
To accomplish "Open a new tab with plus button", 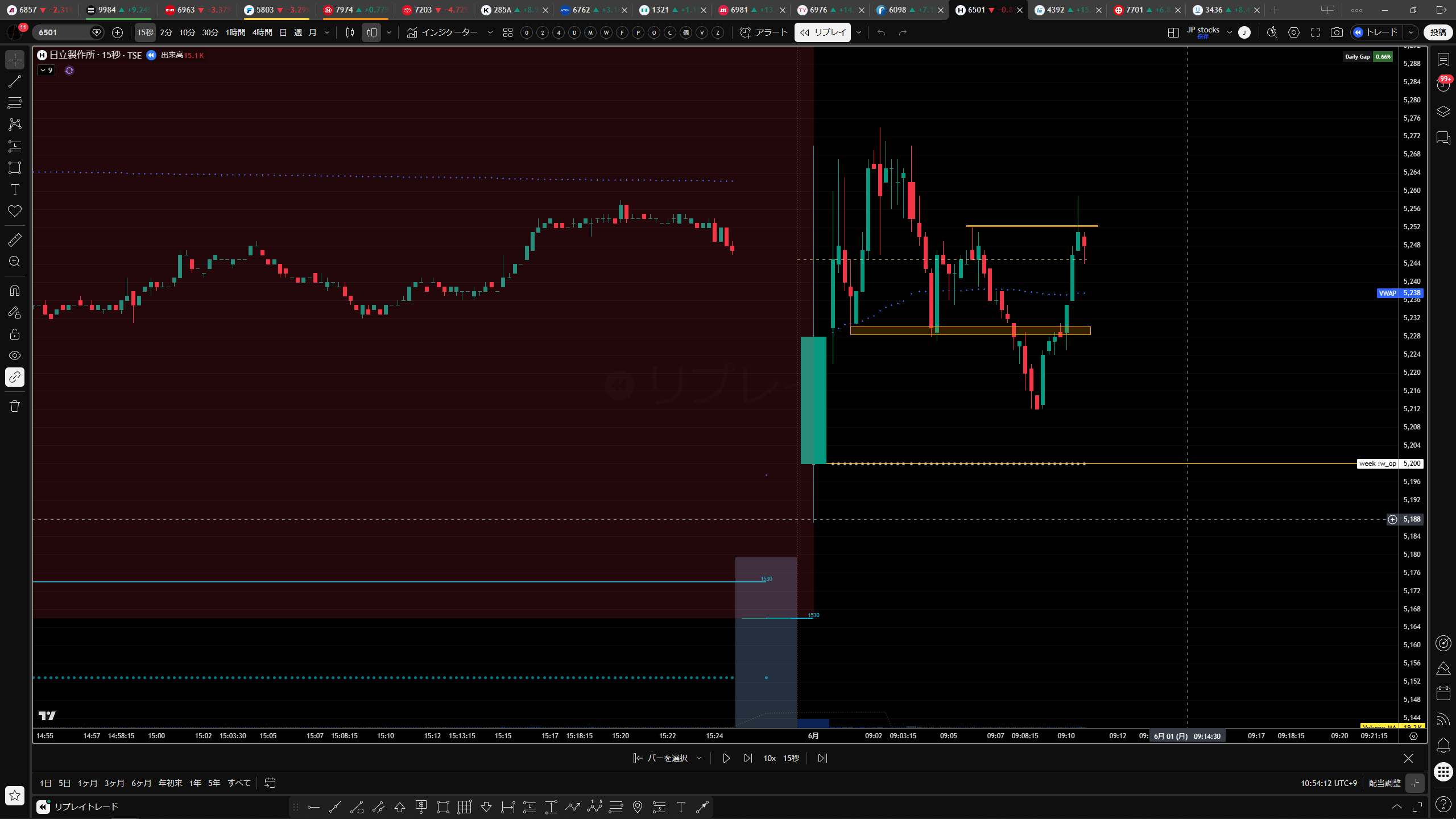I will click(1275, 10).
